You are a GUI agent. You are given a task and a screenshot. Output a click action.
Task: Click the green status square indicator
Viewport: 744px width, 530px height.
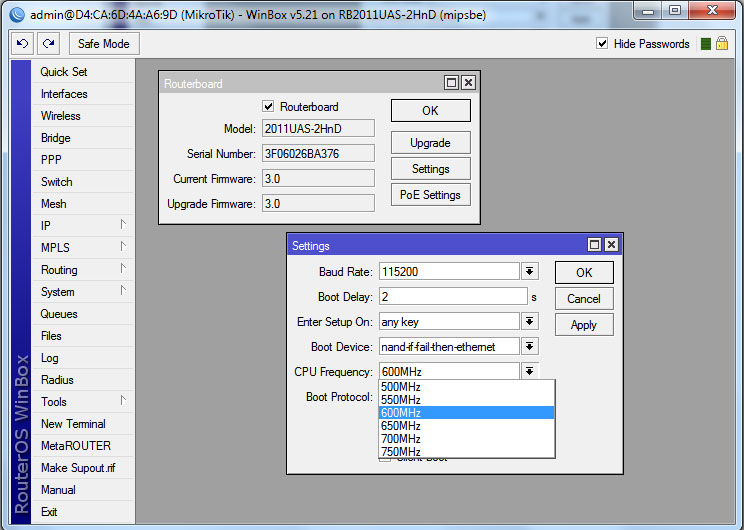pyautogui.click(x=706, y=44)
